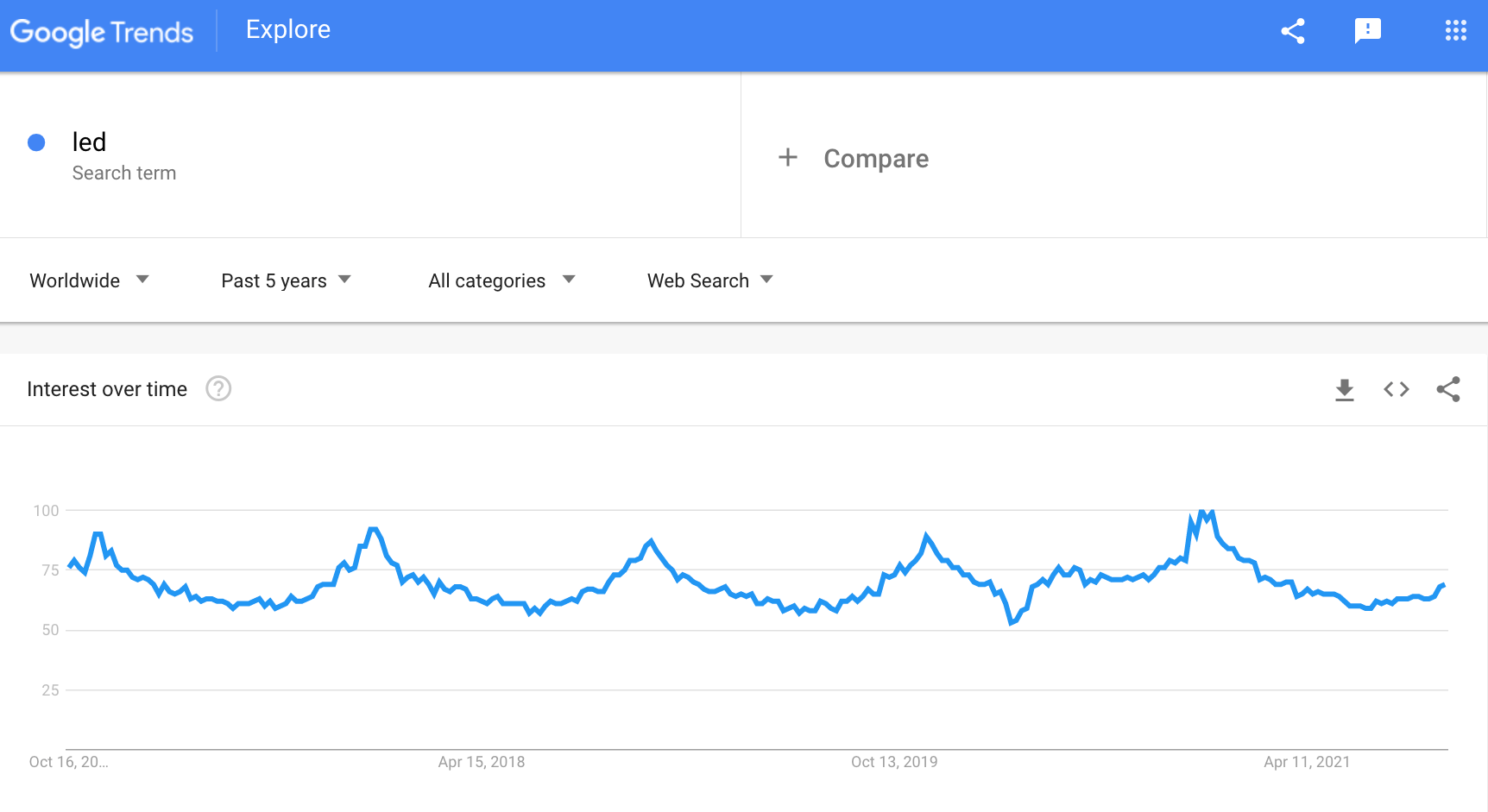Click the Oct 13, 2019 axis label
This screenshot has width=1488, height=812.
[x=894, y=762]
